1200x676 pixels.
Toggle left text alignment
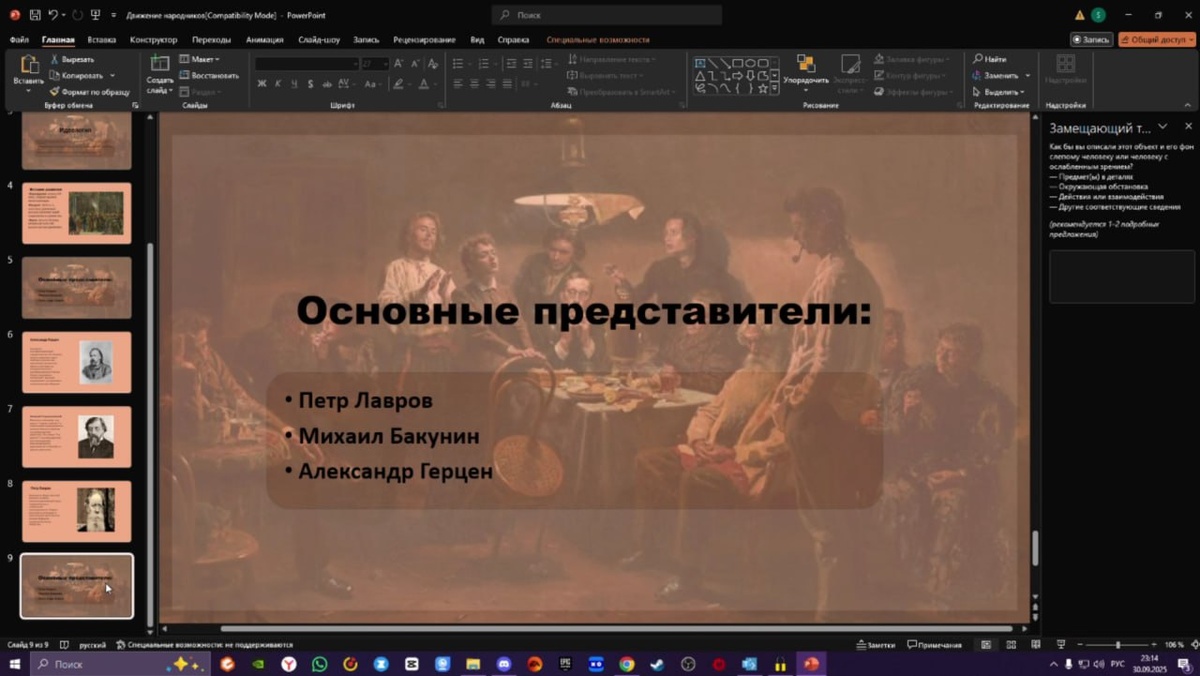(457, 84)
